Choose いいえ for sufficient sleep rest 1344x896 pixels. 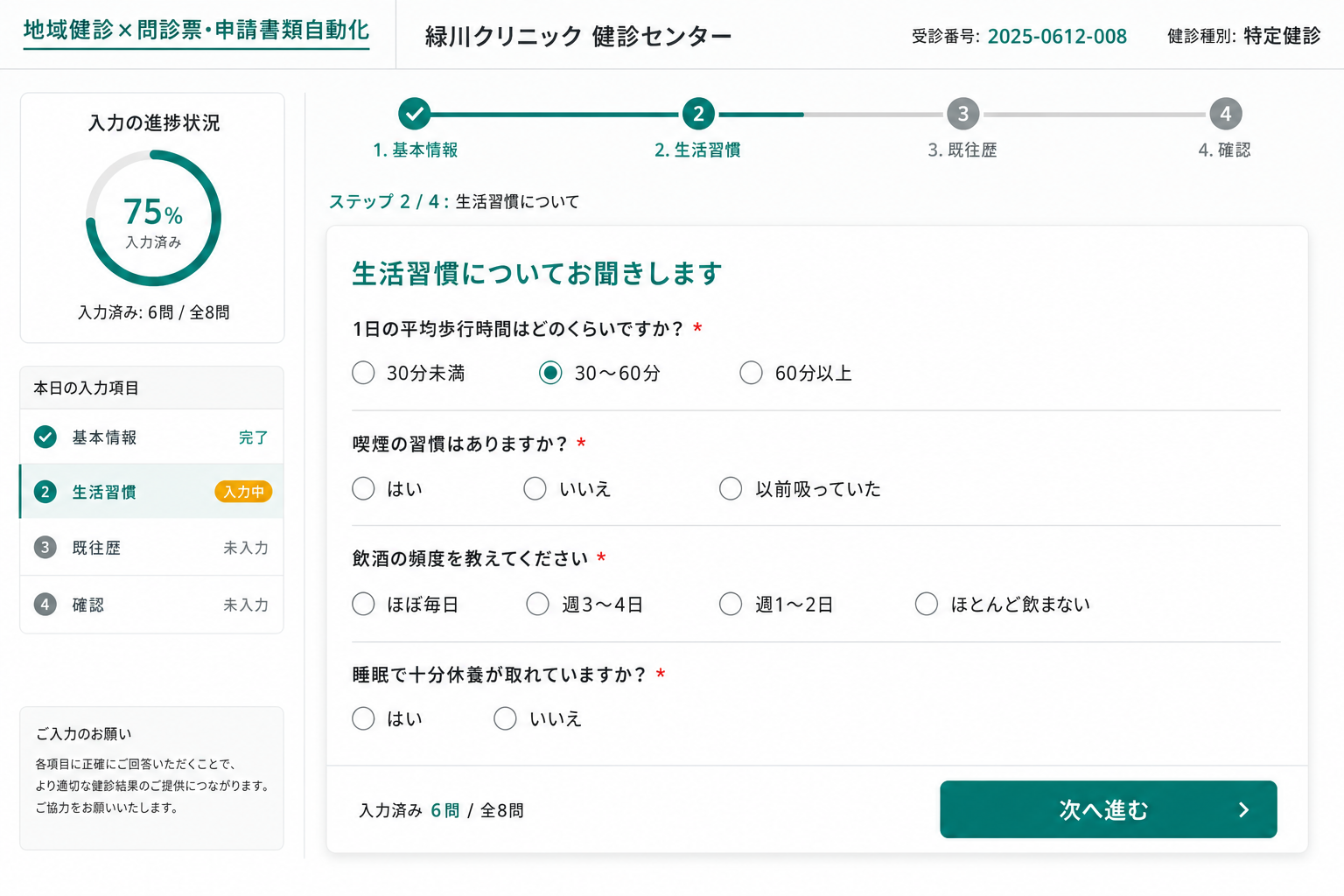tap(505, 718)
